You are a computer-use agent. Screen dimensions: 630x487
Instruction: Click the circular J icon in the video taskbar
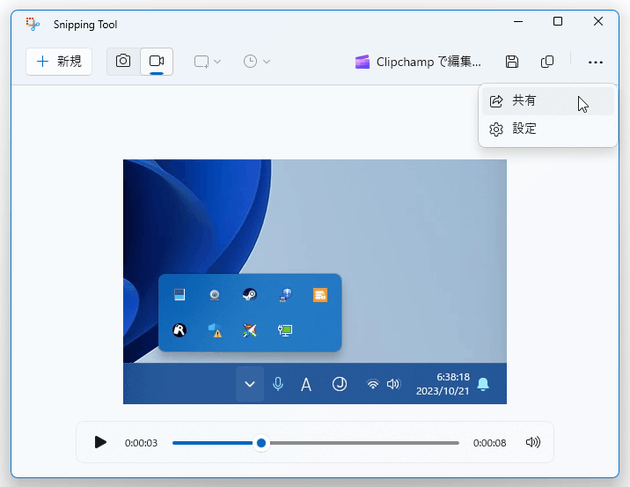pyautogui.click(x=340, y=384)
